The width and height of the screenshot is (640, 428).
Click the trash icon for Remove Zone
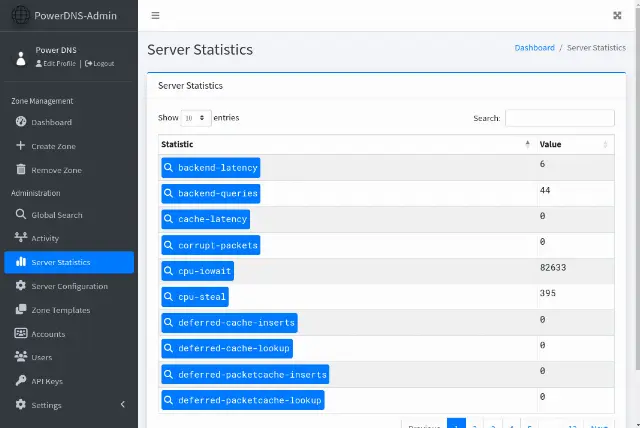pyautogui.click(x=21, y=169)
